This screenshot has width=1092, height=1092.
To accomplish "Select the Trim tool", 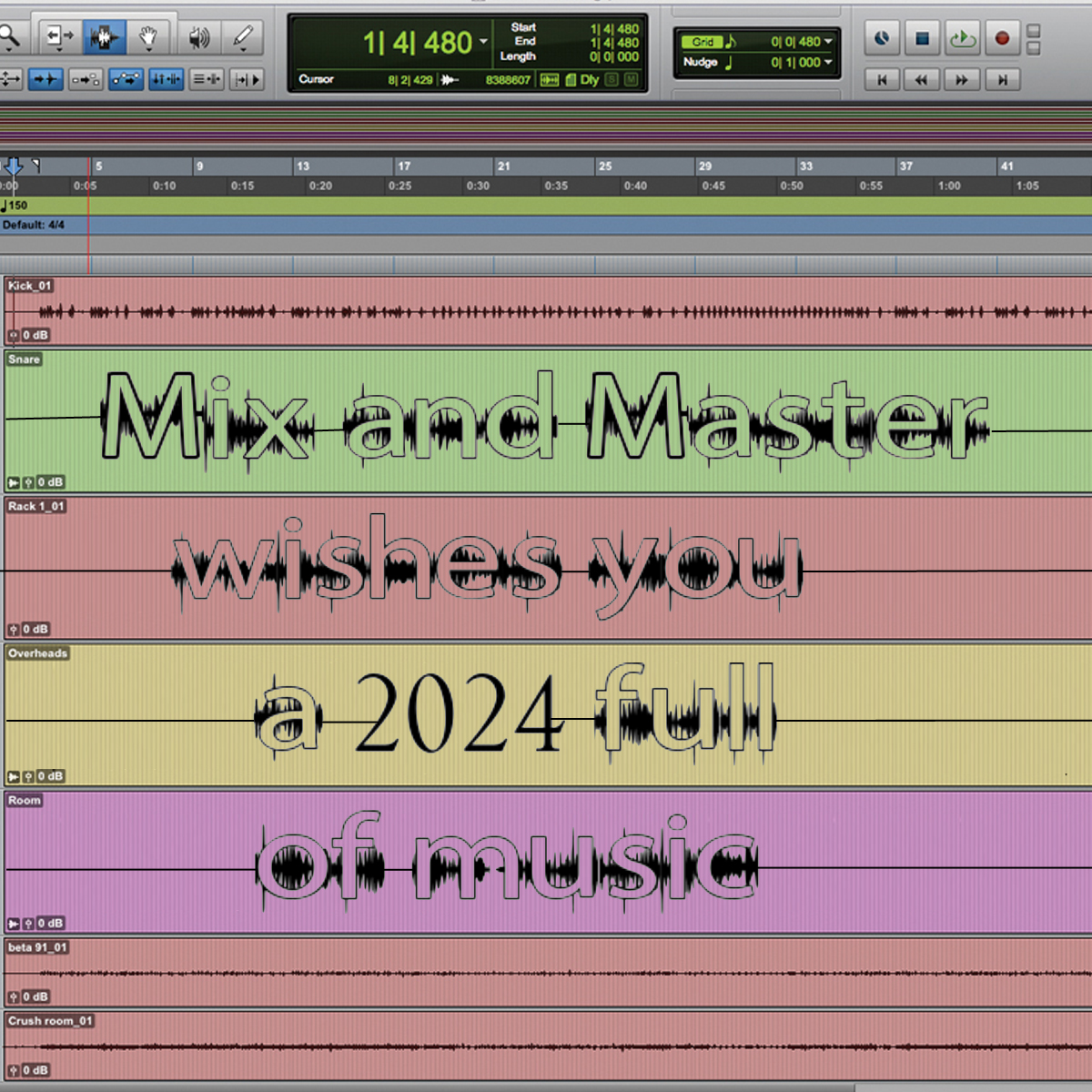I will (x=59, y=37).
